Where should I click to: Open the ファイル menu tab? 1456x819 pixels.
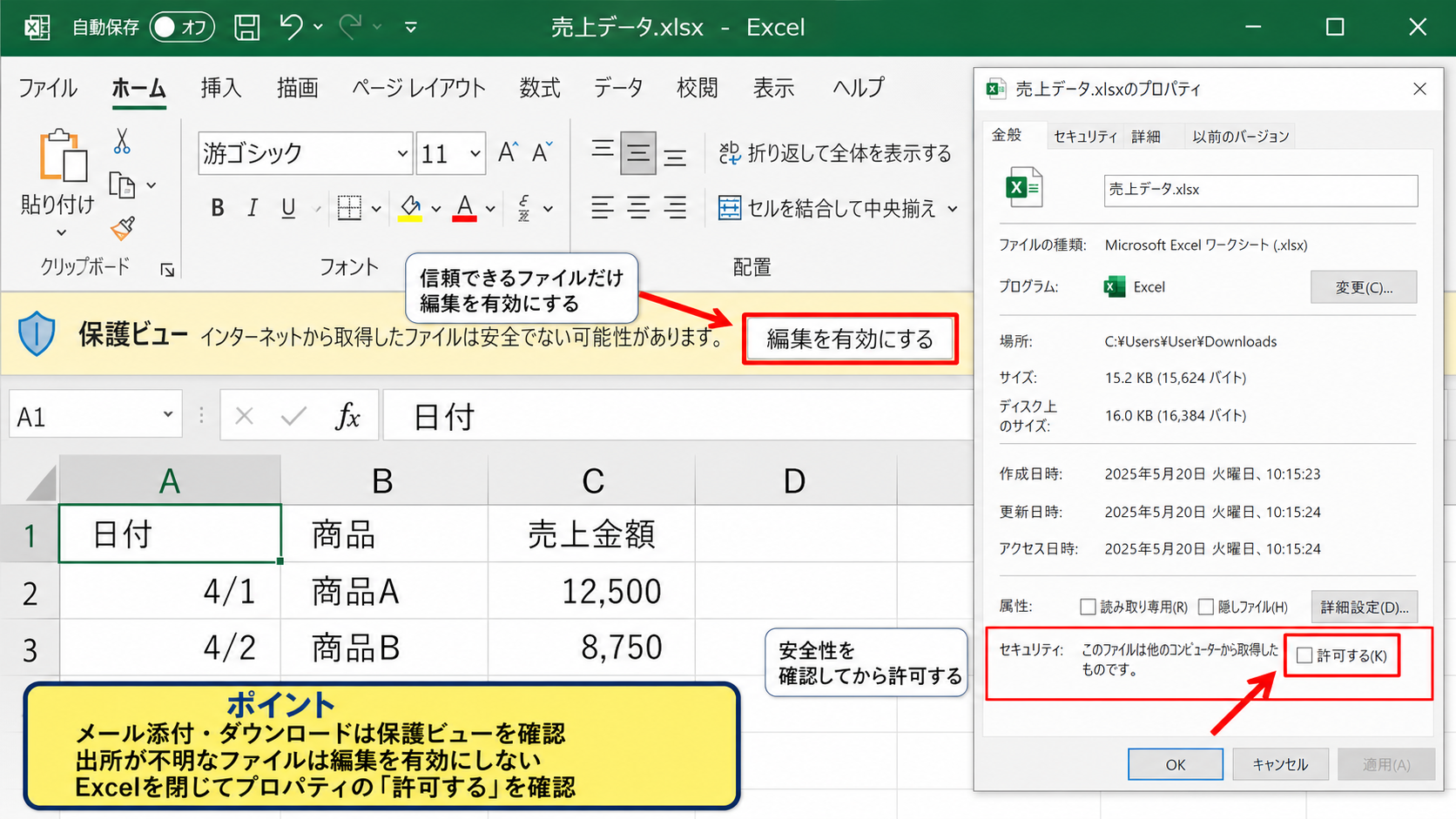(48, 88)
